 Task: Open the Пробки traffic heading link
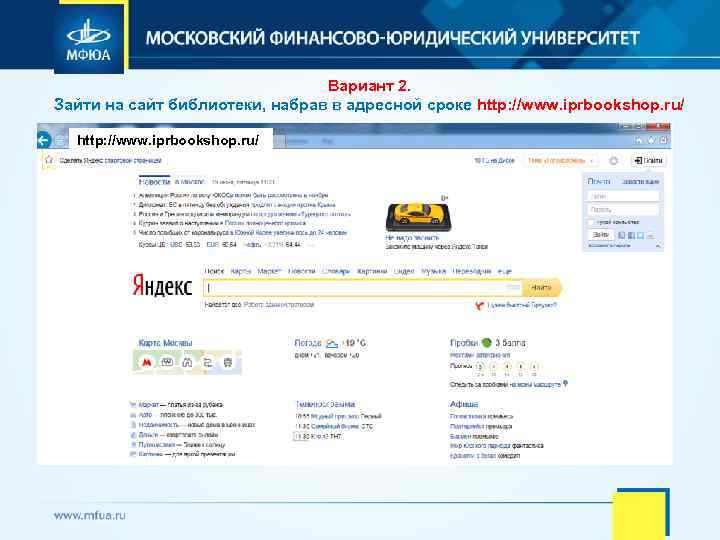point(464,343)
